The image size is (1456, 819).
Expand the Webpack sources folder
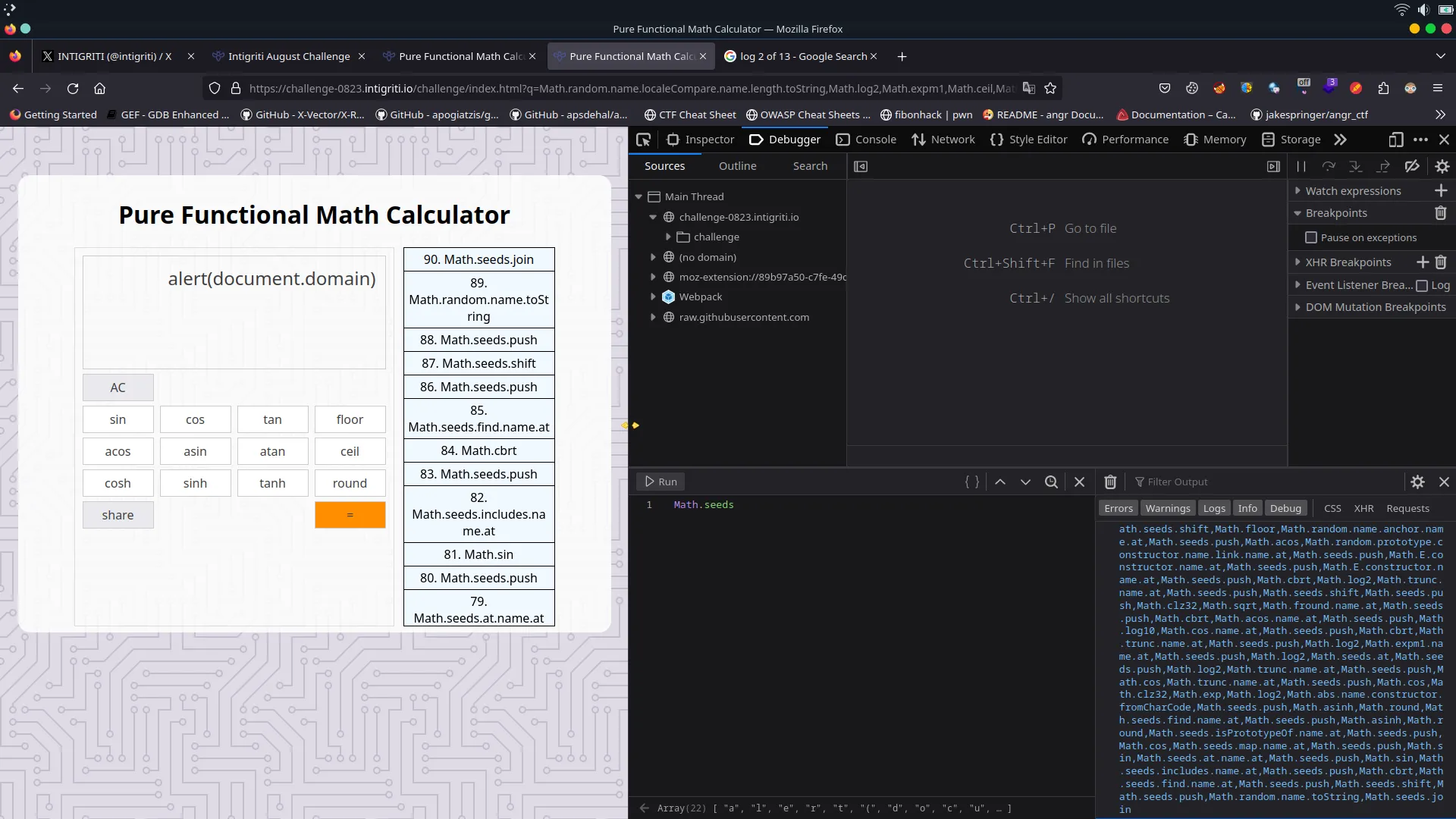click(654, 297)
